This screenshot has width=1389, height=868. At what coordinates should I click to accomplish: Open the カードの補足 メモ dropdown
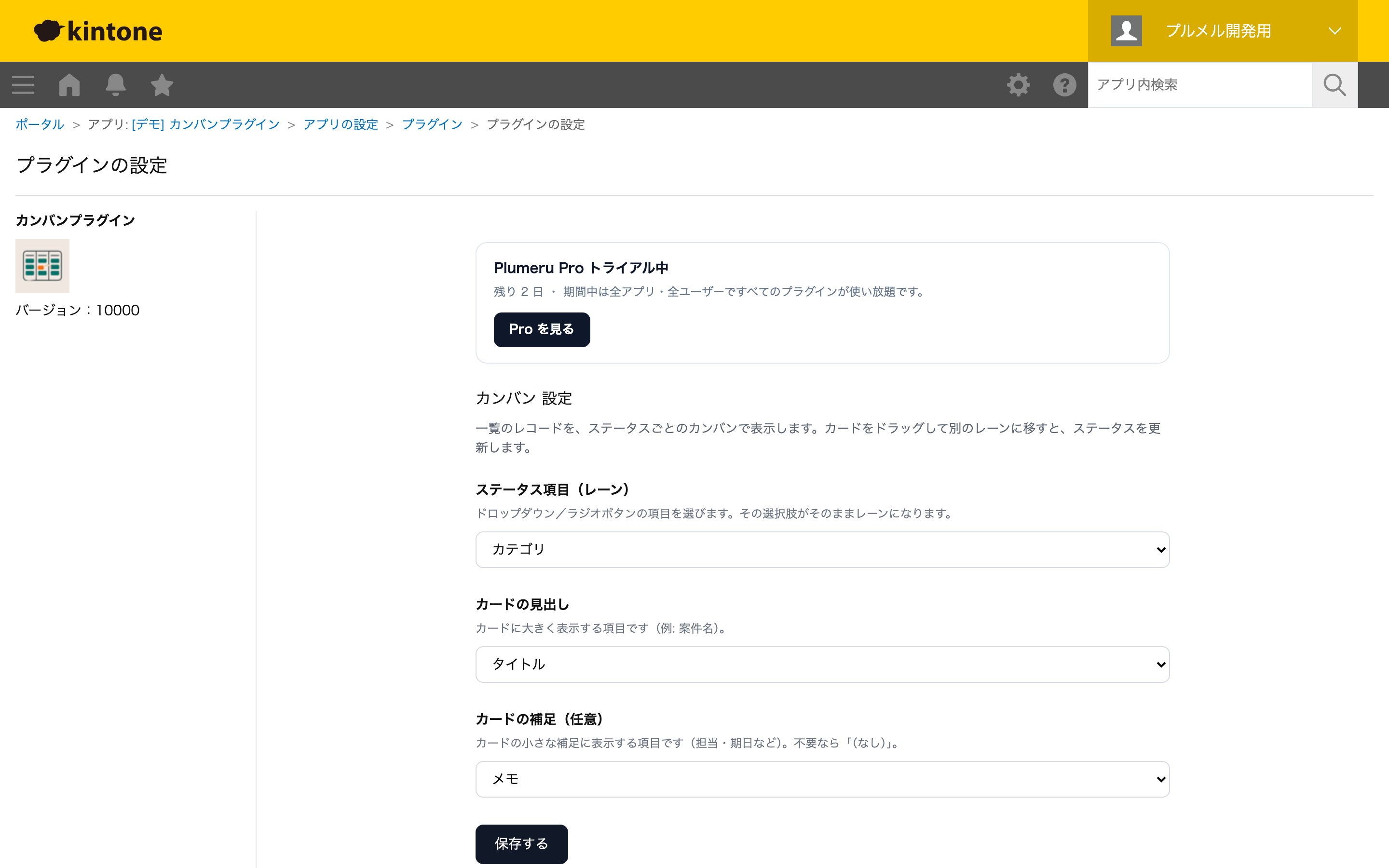[822, 779]
